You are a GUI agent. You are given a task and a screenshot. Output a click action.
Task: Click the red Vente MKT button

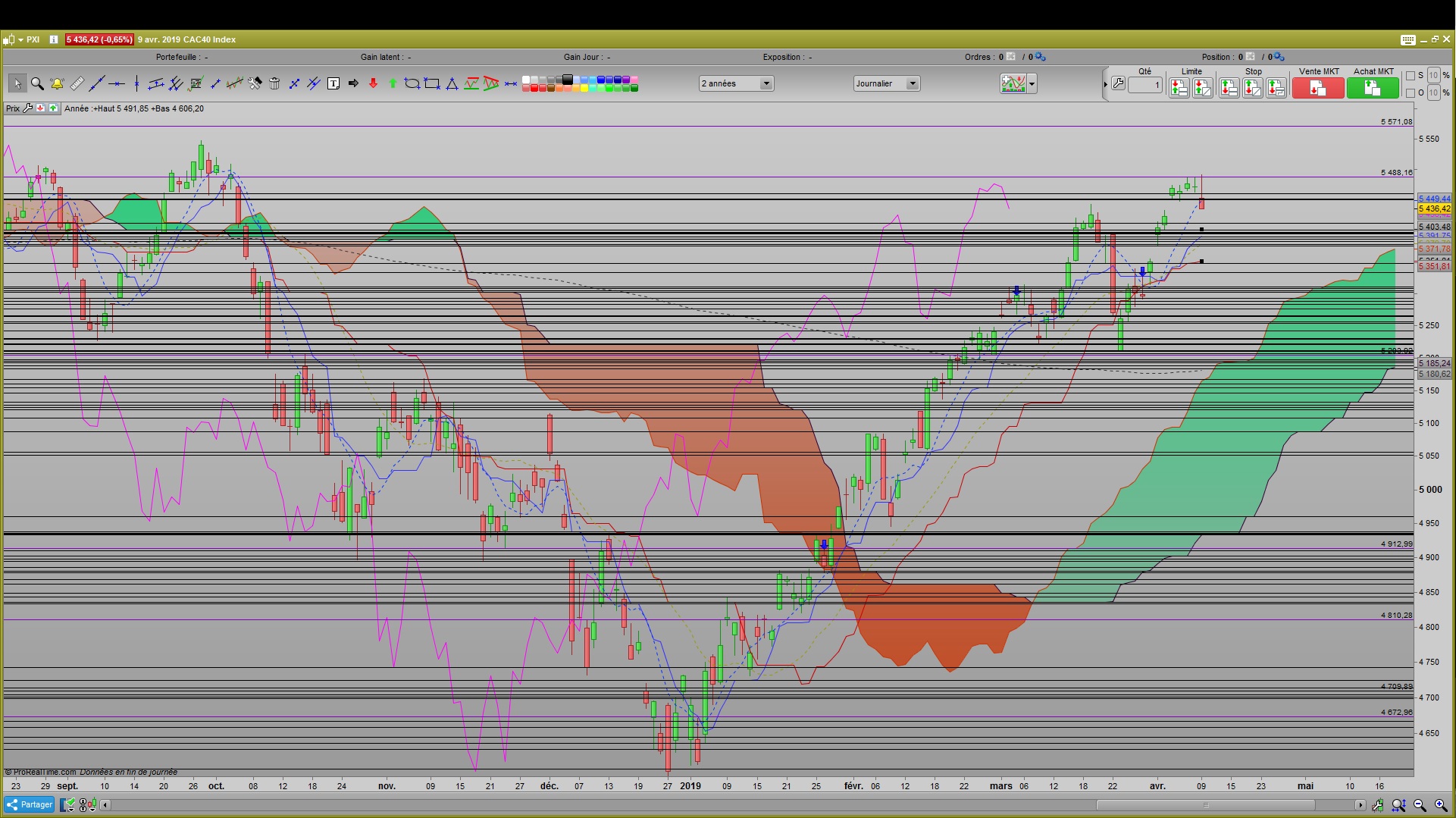[1318, 88]
